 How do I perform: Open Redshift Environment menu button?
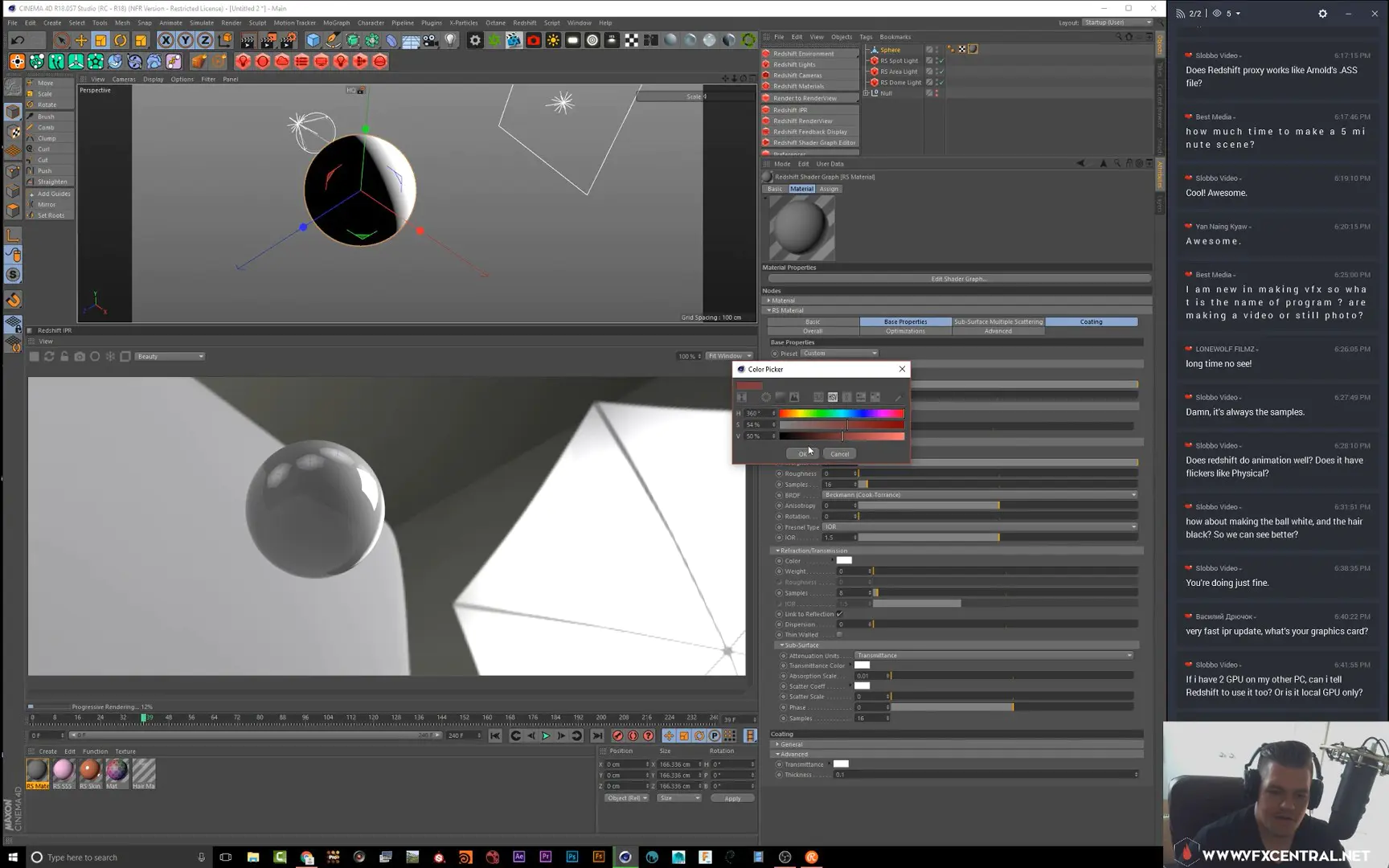point(810,54)
